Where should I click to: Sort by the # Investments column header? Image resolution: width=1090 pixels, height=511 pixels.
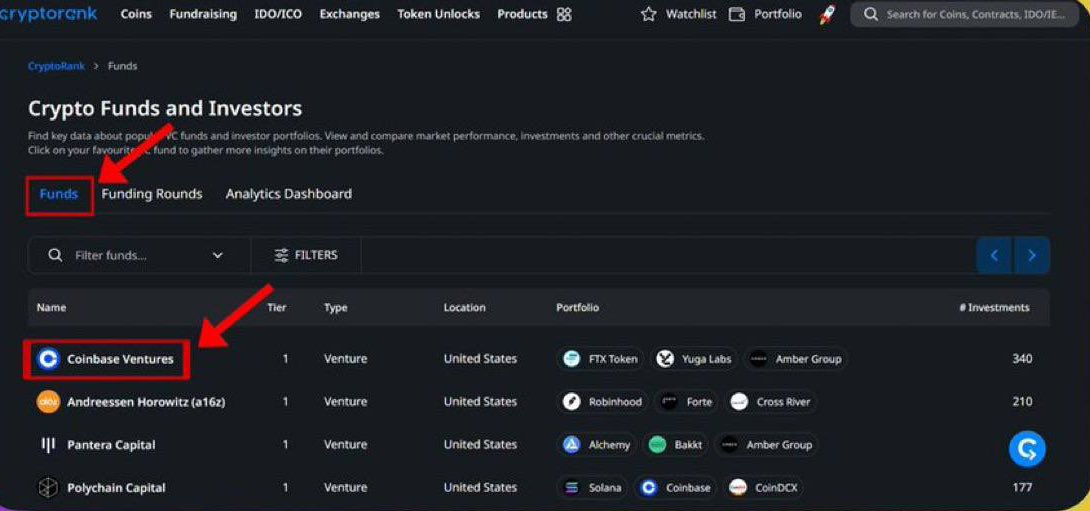[x=994, y=307]
